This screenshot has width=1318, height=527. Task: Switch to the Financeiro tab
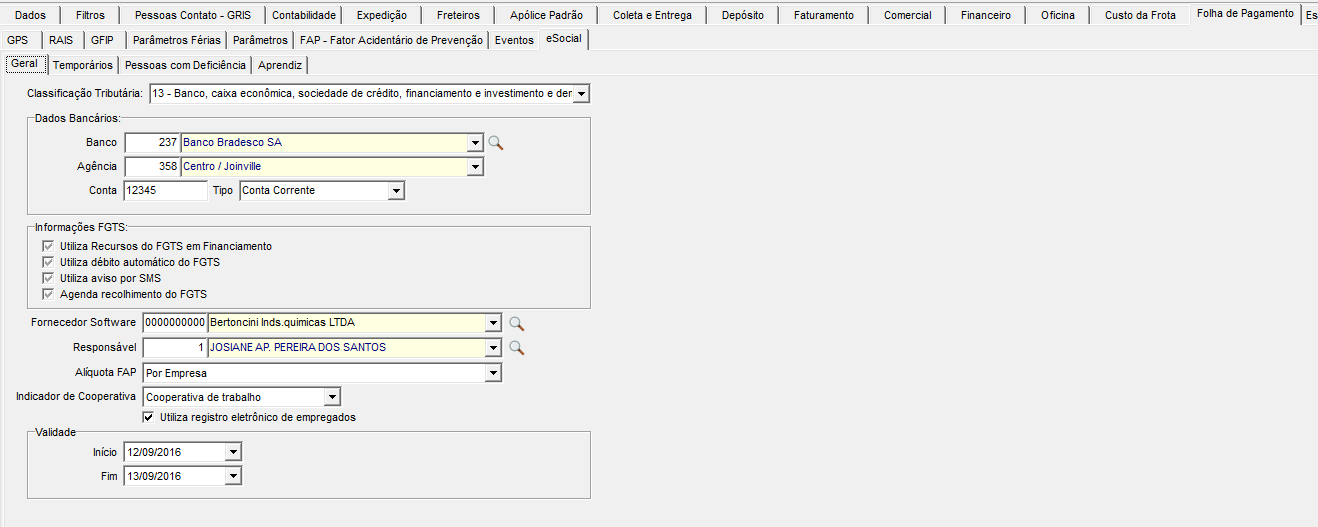(985, 15)
